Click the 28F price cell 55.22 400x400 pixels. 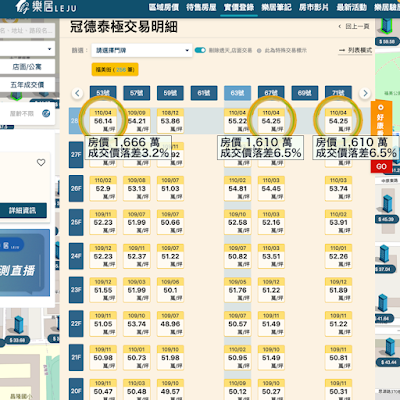(238, 121)
